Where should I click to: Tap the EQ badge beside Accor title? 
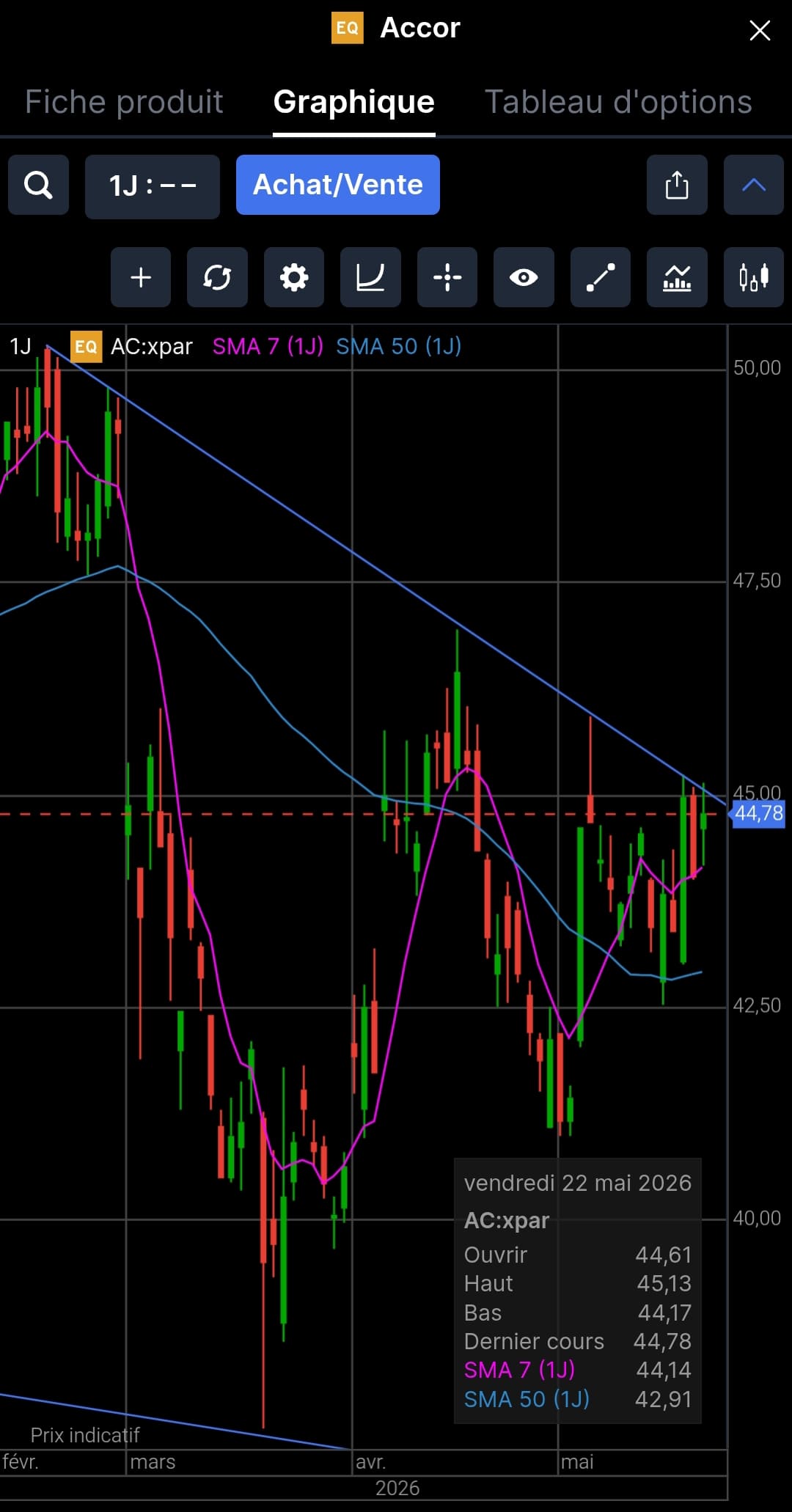[348, 28]
